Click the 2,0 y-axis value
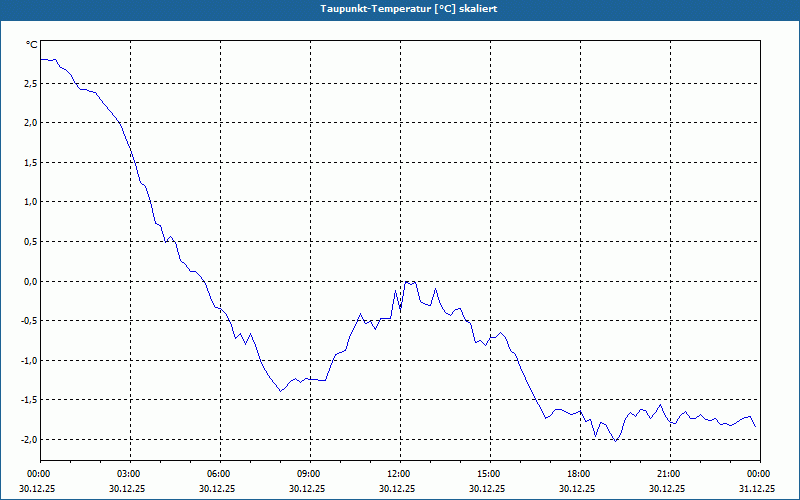Viewport: 800px width, 500px height. (x=30, y=122)
